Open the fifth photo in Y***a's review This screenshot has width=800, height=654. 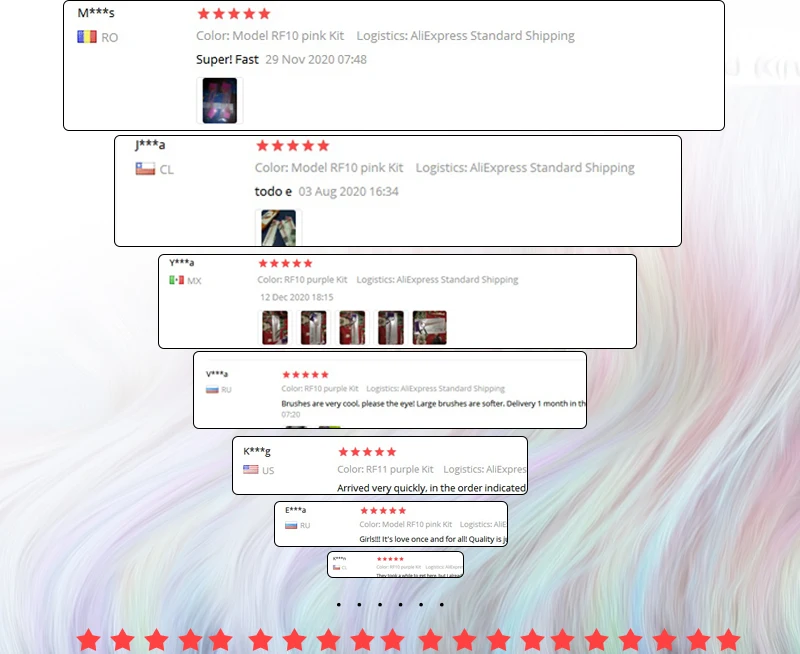[x=430, y=328]
